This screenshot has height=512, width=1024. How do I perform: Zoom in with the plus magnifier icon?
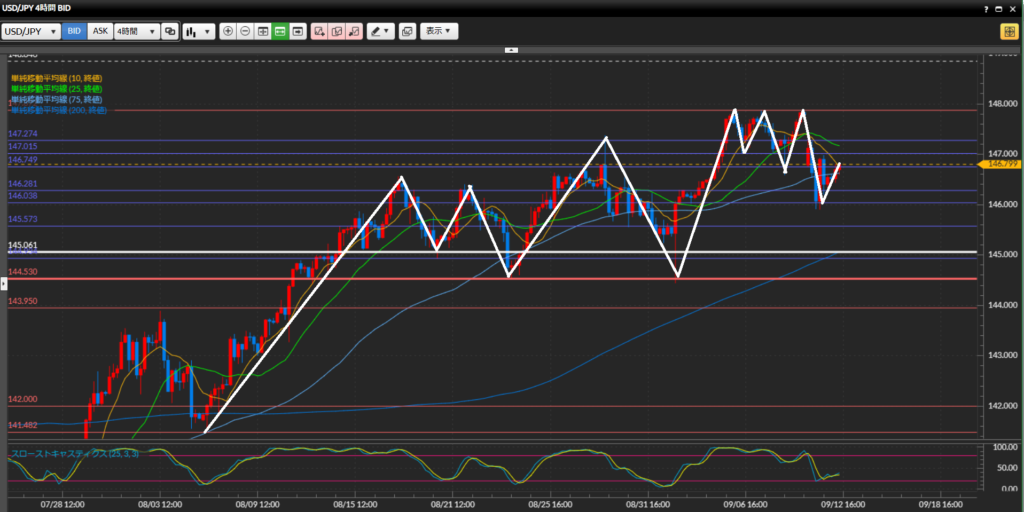228,31
